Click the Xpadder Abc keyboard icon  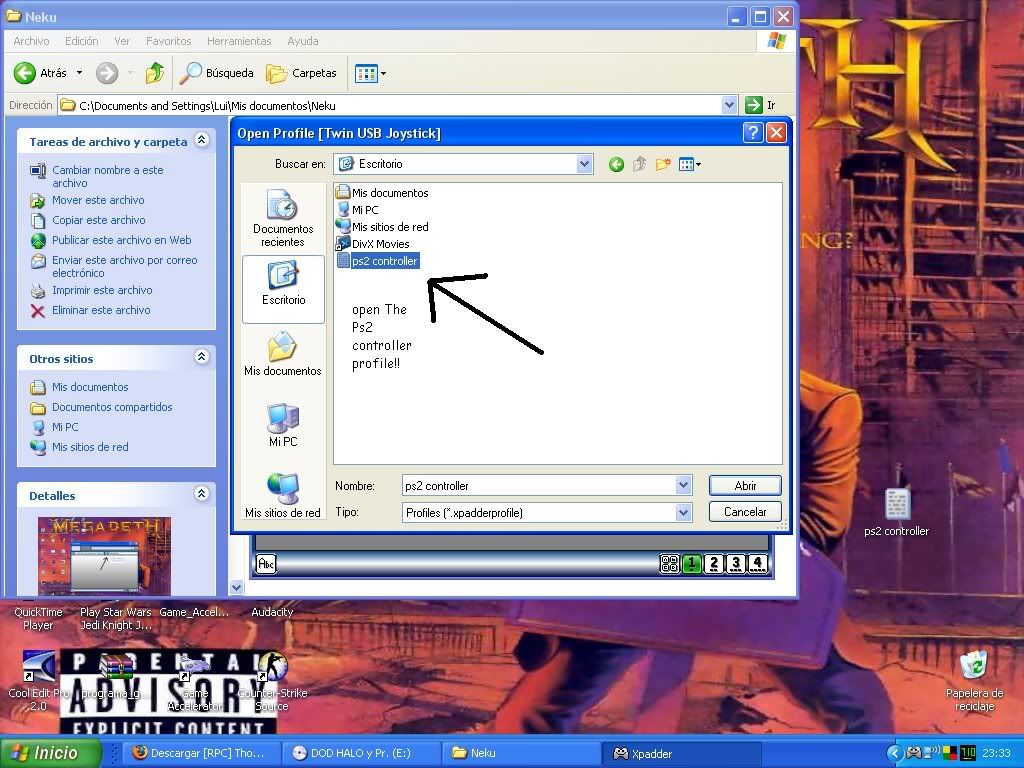pyautogui.click(x=266, y=563)
